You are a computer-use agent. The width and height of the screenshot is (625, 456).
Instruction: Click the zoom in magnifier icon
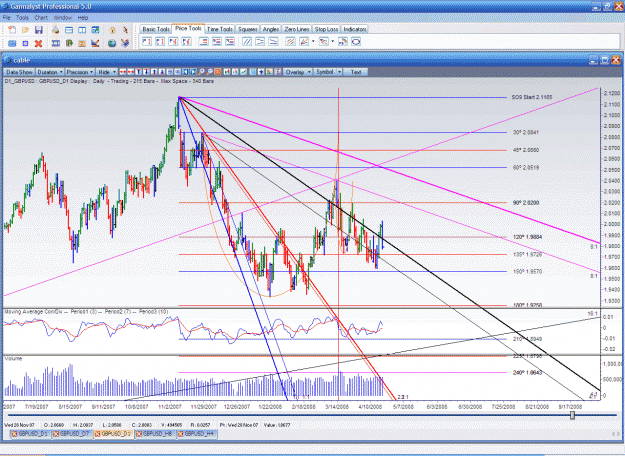tap(201, 72)
